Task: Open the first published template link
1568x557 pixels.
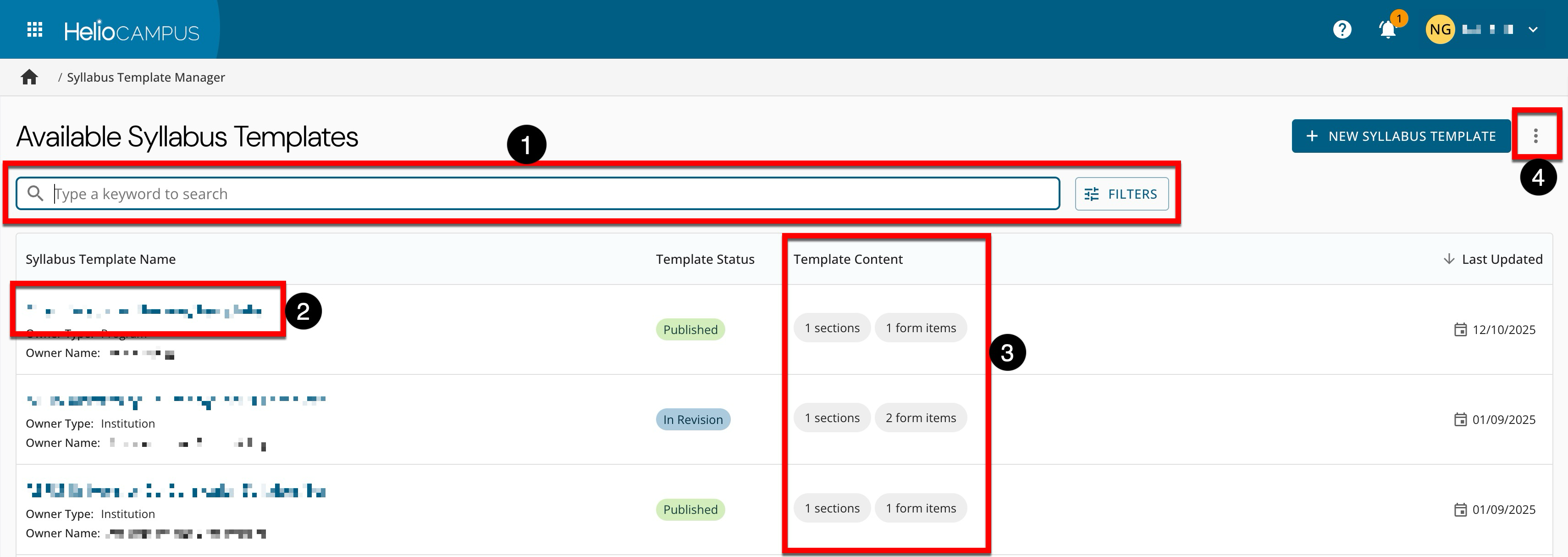Action: 144,311
